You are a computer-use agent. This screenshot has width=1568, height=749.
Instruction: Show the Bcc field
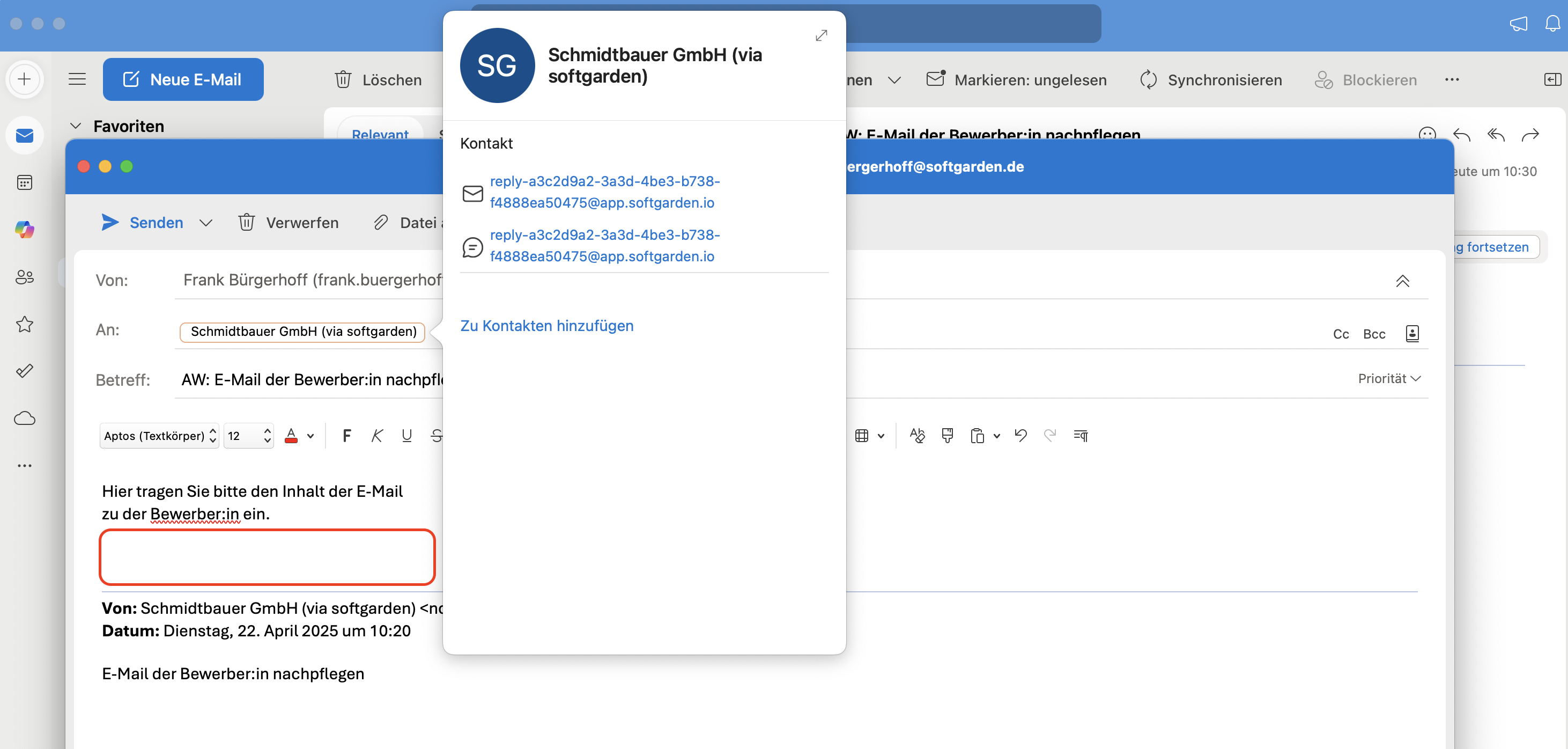click(x=1374, y=334)
